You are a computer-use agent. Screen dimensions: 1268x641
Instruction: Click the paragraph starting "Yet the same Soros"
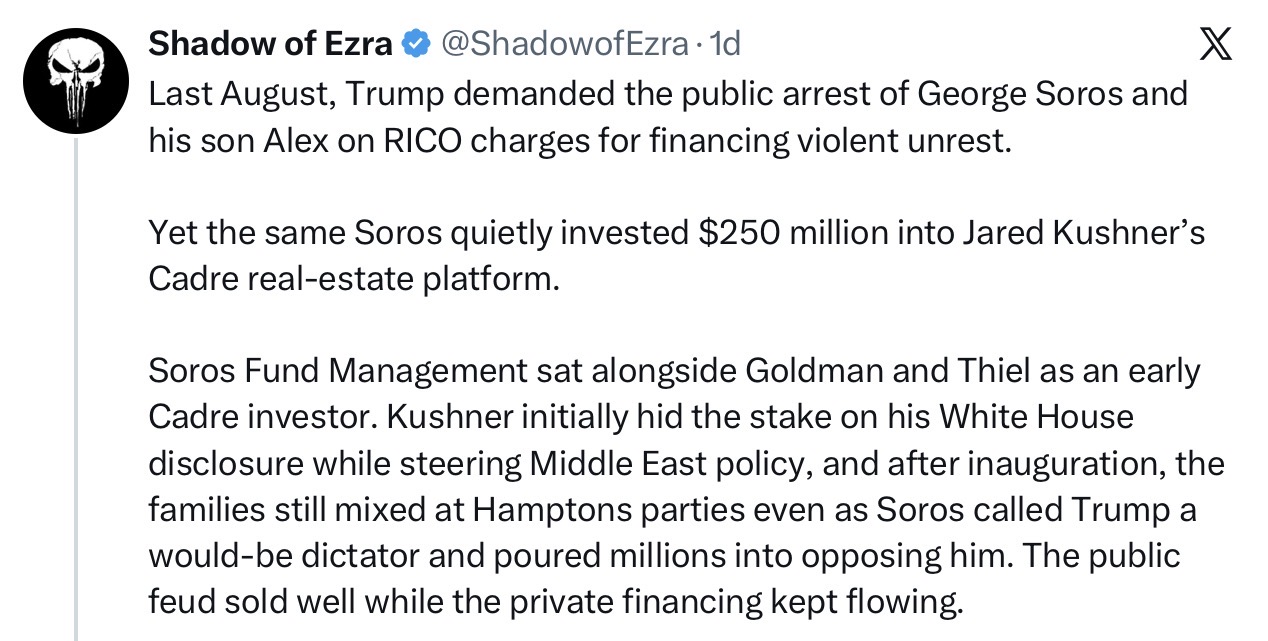click(x=677, y=255)
